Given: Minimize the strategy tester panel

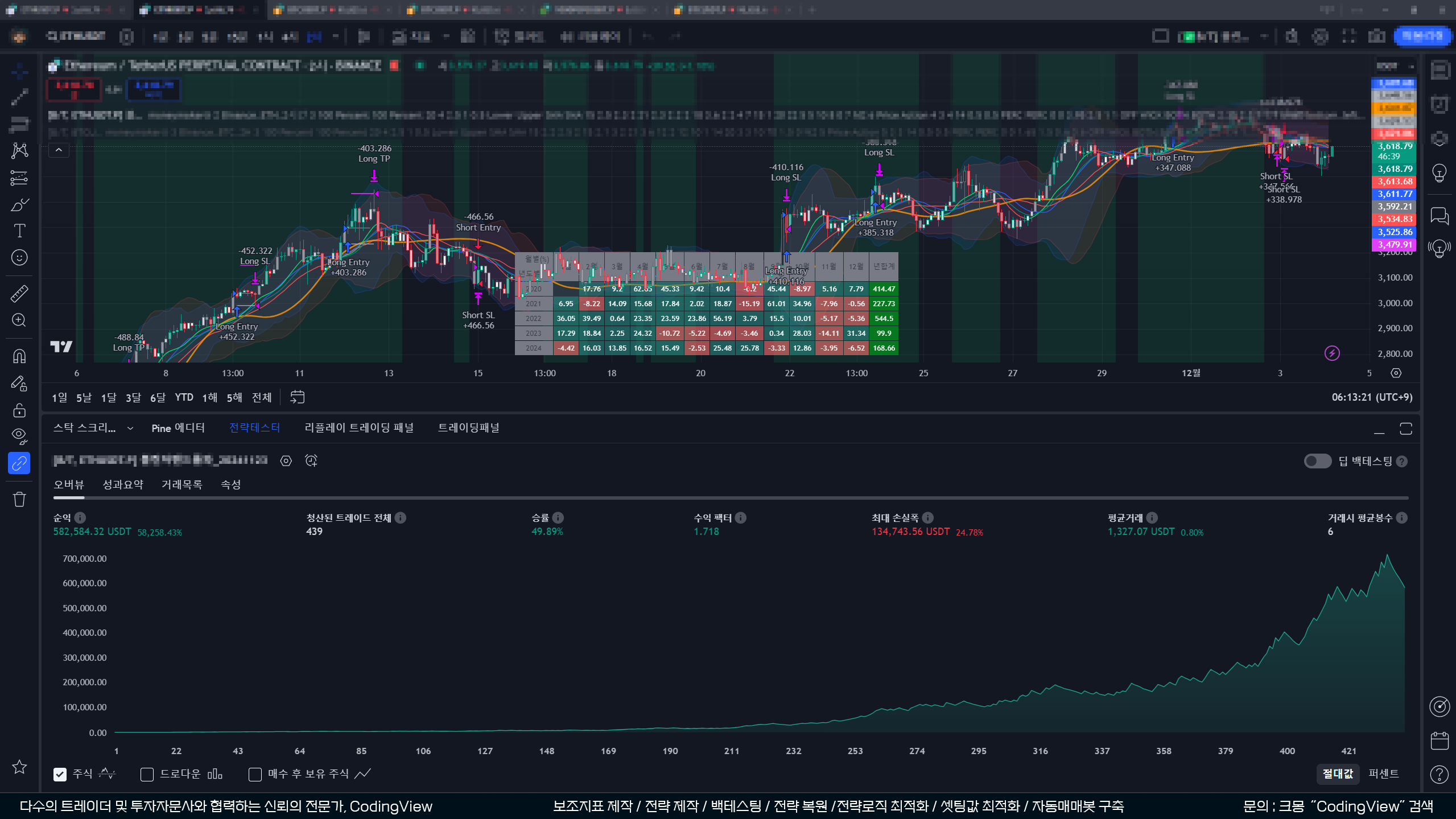Looking at the screenshot, I should click(1379, 429).
